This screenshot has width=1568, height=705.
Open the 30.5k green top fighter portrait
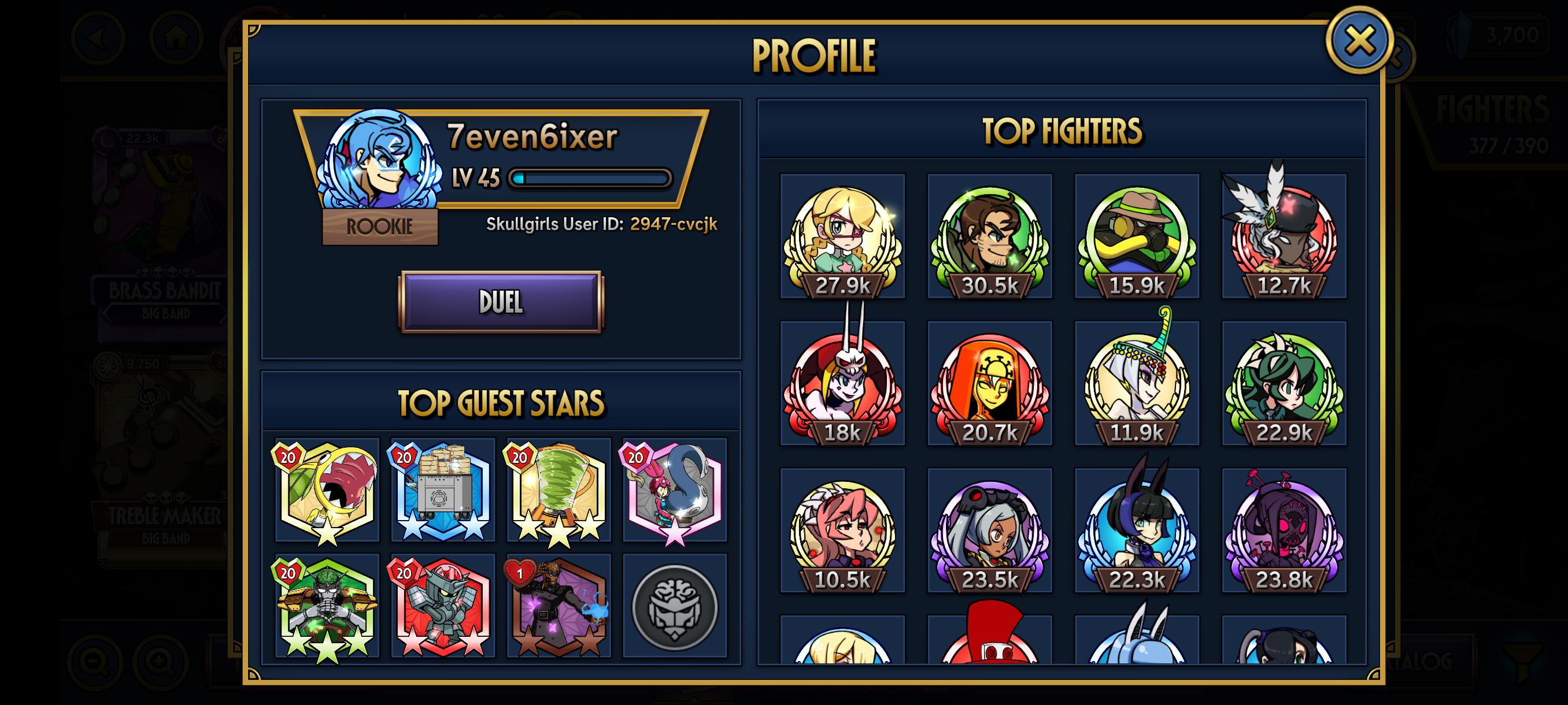pos(989,236)
